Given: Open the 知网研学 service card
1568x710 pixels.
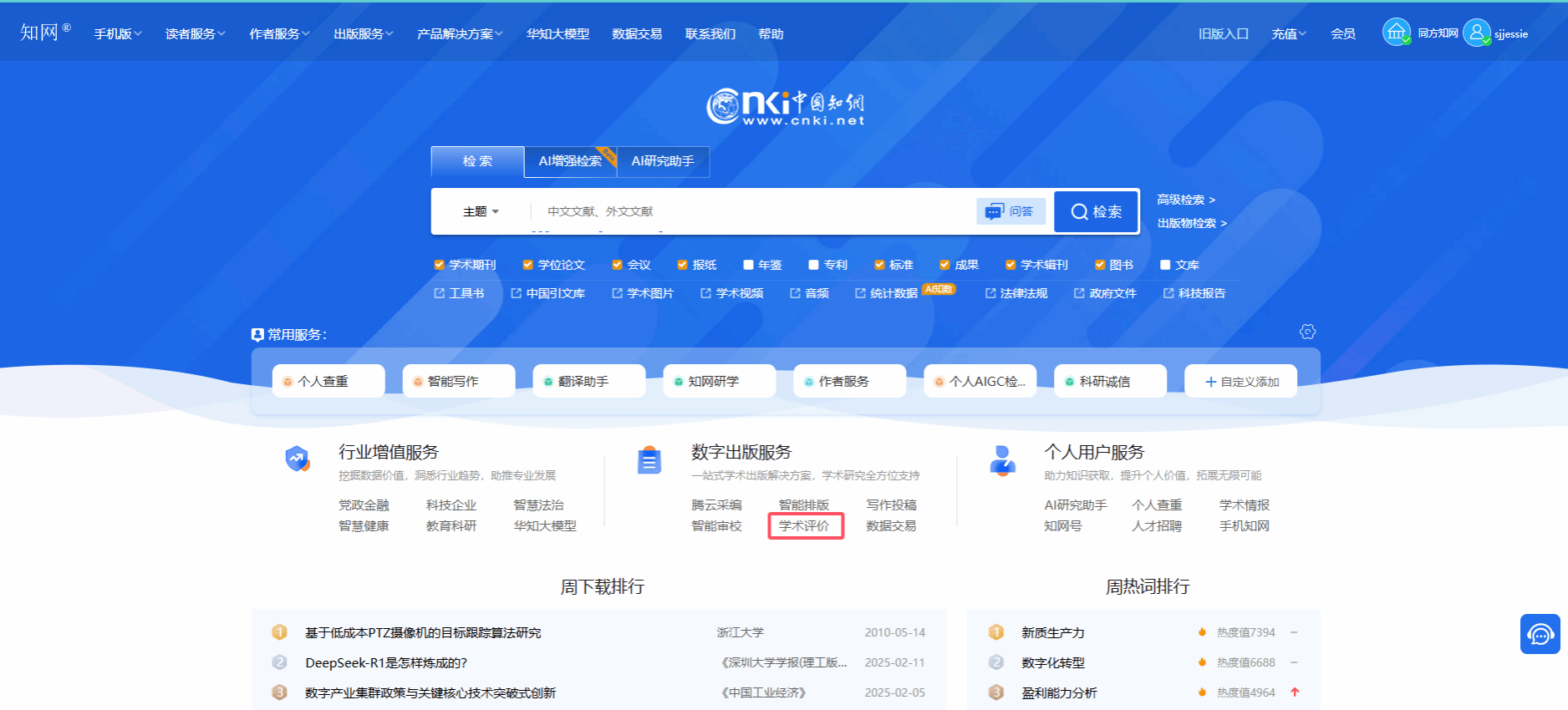Looking at the screenshot, I should click(x=720, y=381).
